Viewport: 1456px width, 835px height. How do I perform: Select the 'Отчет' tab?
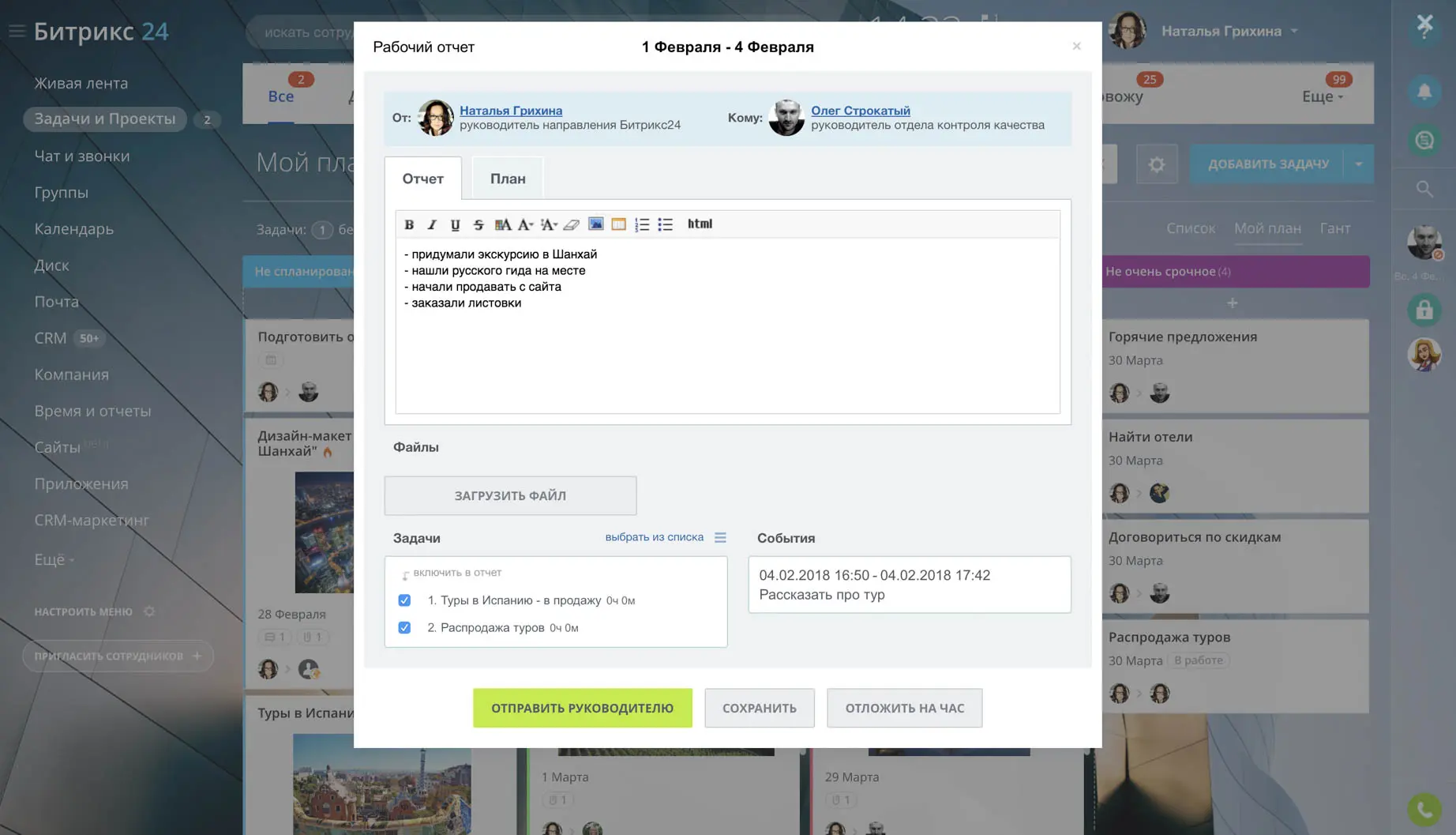click(x=422, y=179)
